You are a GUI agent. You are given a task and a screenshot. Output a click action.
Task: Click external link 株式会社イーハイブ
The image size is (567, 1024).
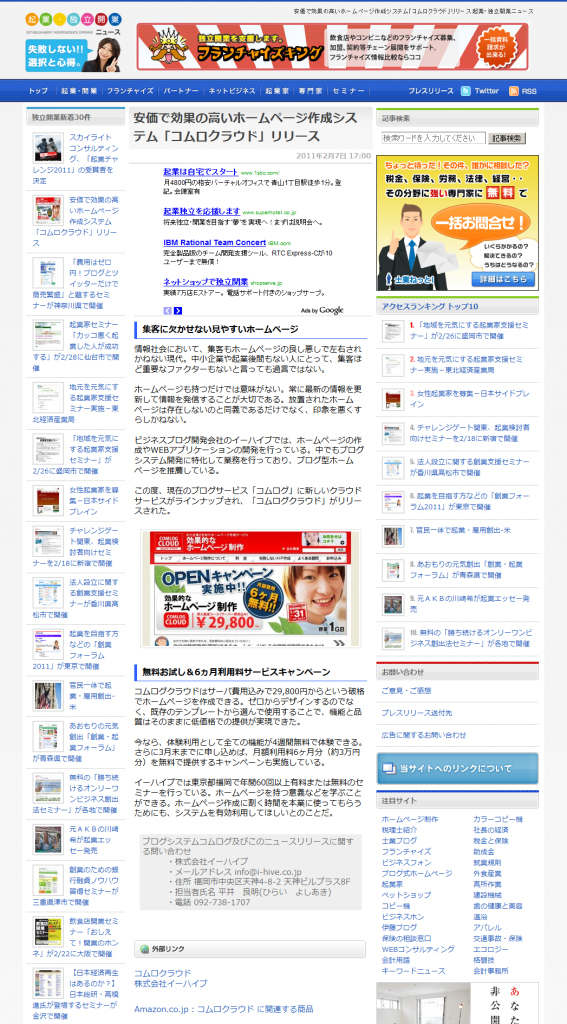coord(170,983)
